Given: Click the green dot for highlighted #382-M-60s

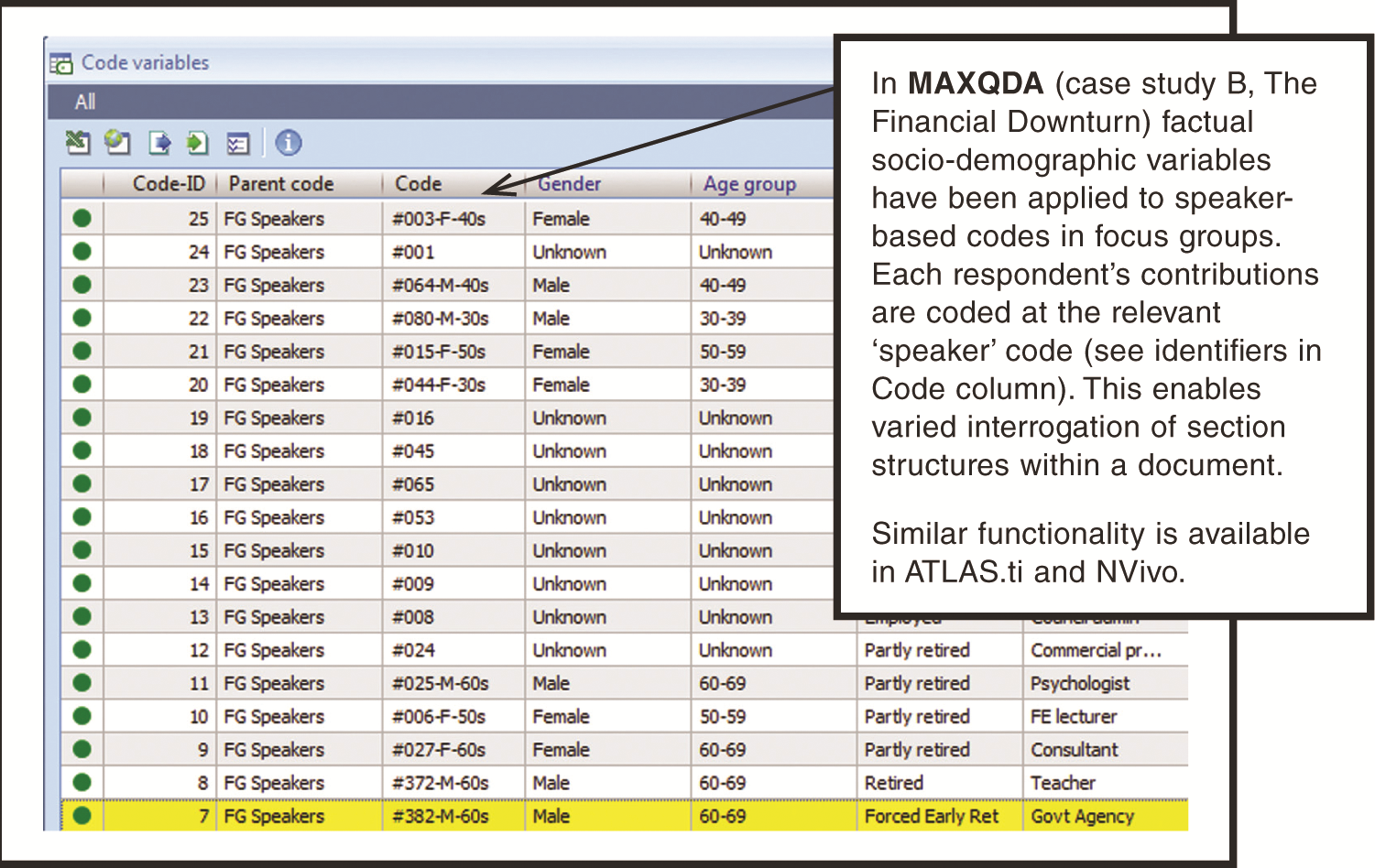Looking at the screenshot, I should 82,815.
